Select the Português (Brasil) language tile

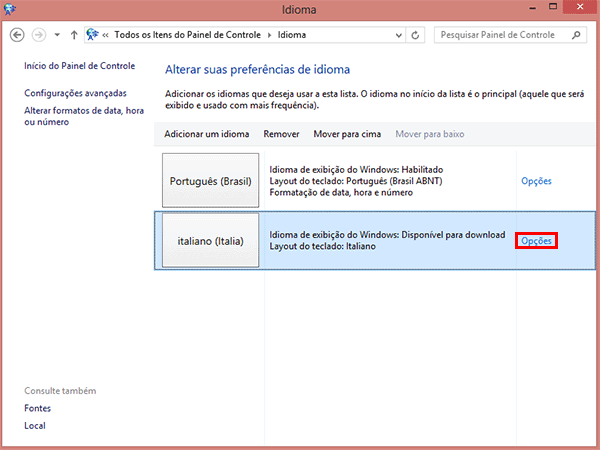210,181
